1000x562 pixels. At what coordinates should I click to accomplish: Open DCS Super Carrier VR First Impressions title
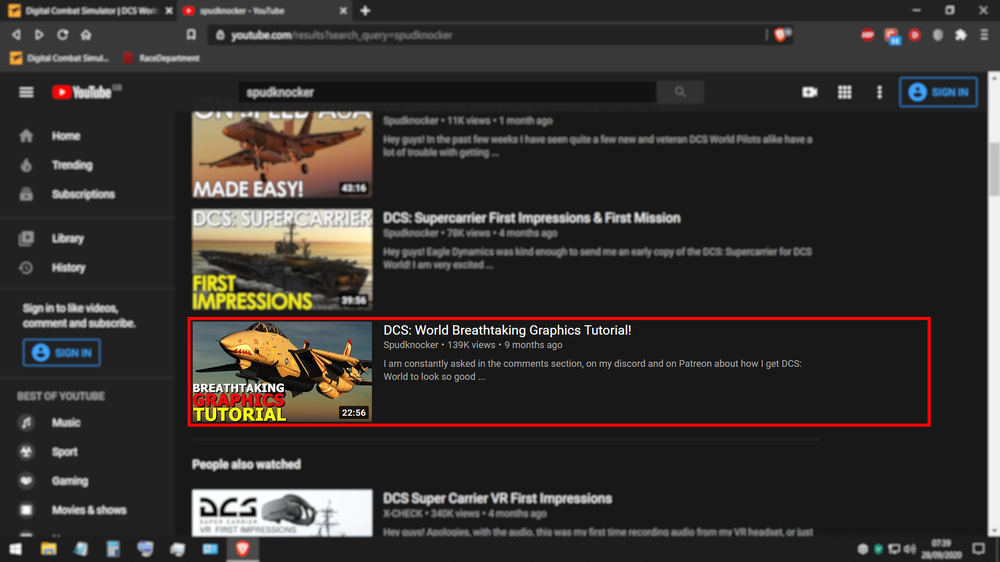tap(497, 499)
